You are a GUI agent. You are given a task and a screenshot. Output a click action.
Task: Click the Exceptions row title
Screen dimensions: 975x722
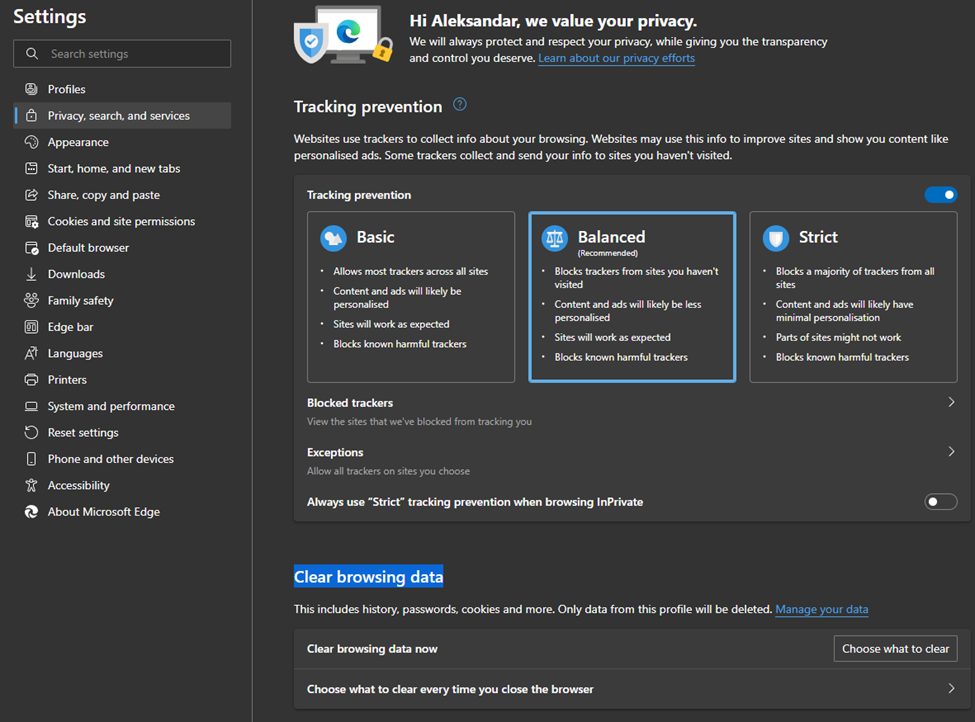[335, 452]
